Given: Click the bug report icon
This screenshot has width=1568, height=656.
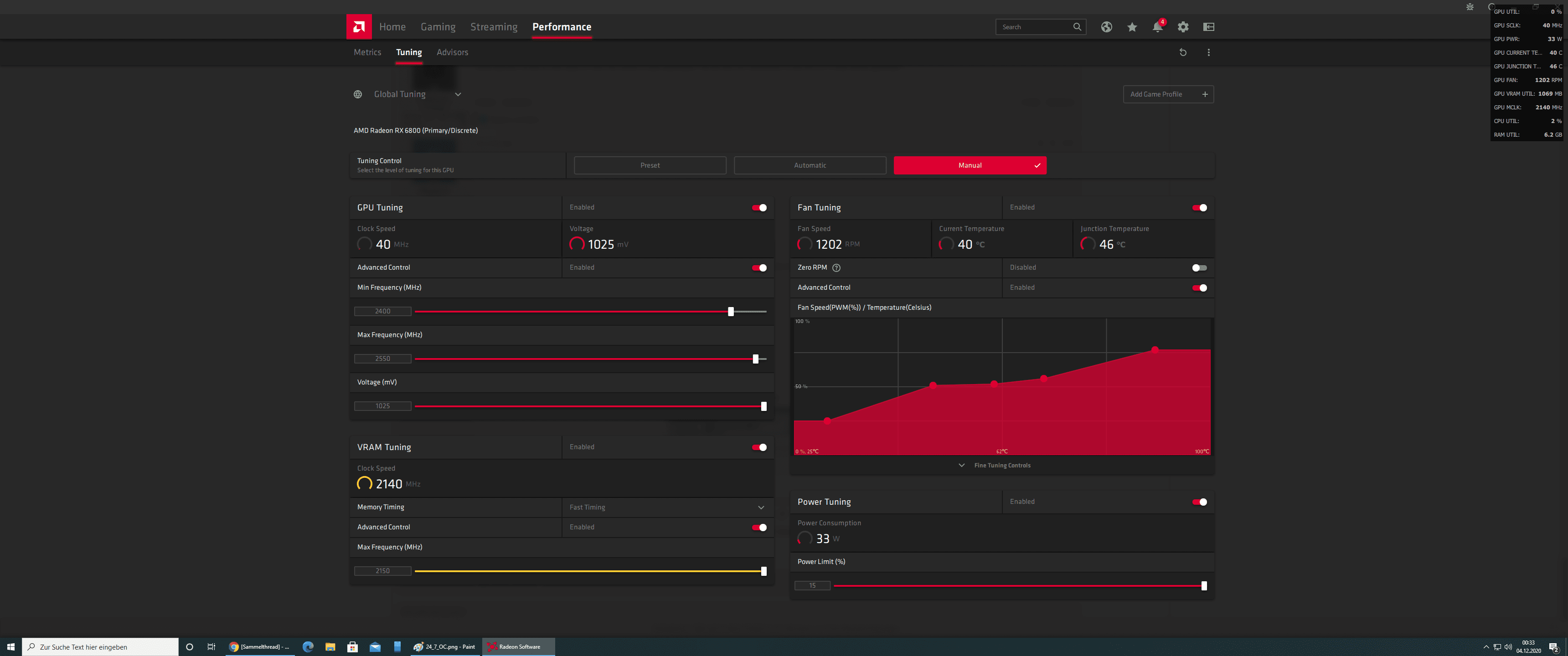Looking at the screenshot, I should [1470, 7].
